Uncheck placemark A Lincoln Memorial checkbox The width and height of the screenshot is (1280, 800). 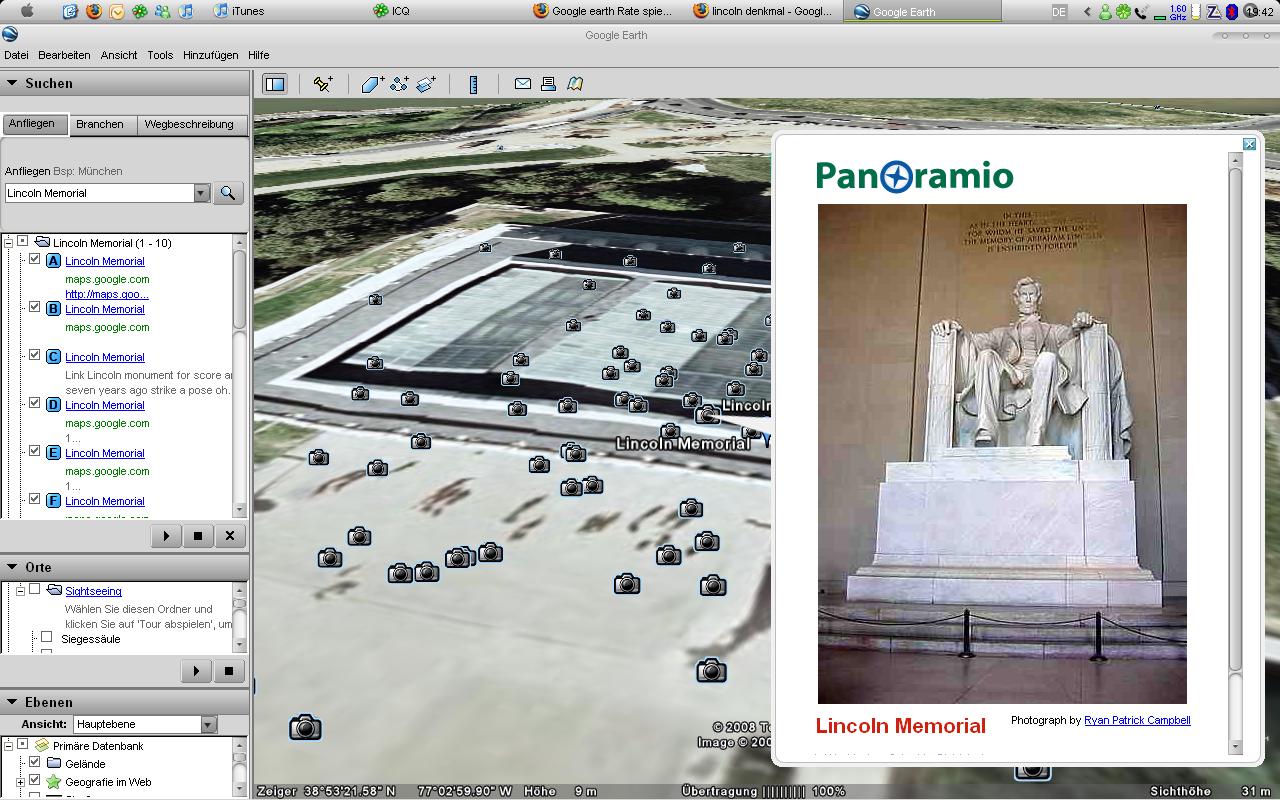[34, 259]
